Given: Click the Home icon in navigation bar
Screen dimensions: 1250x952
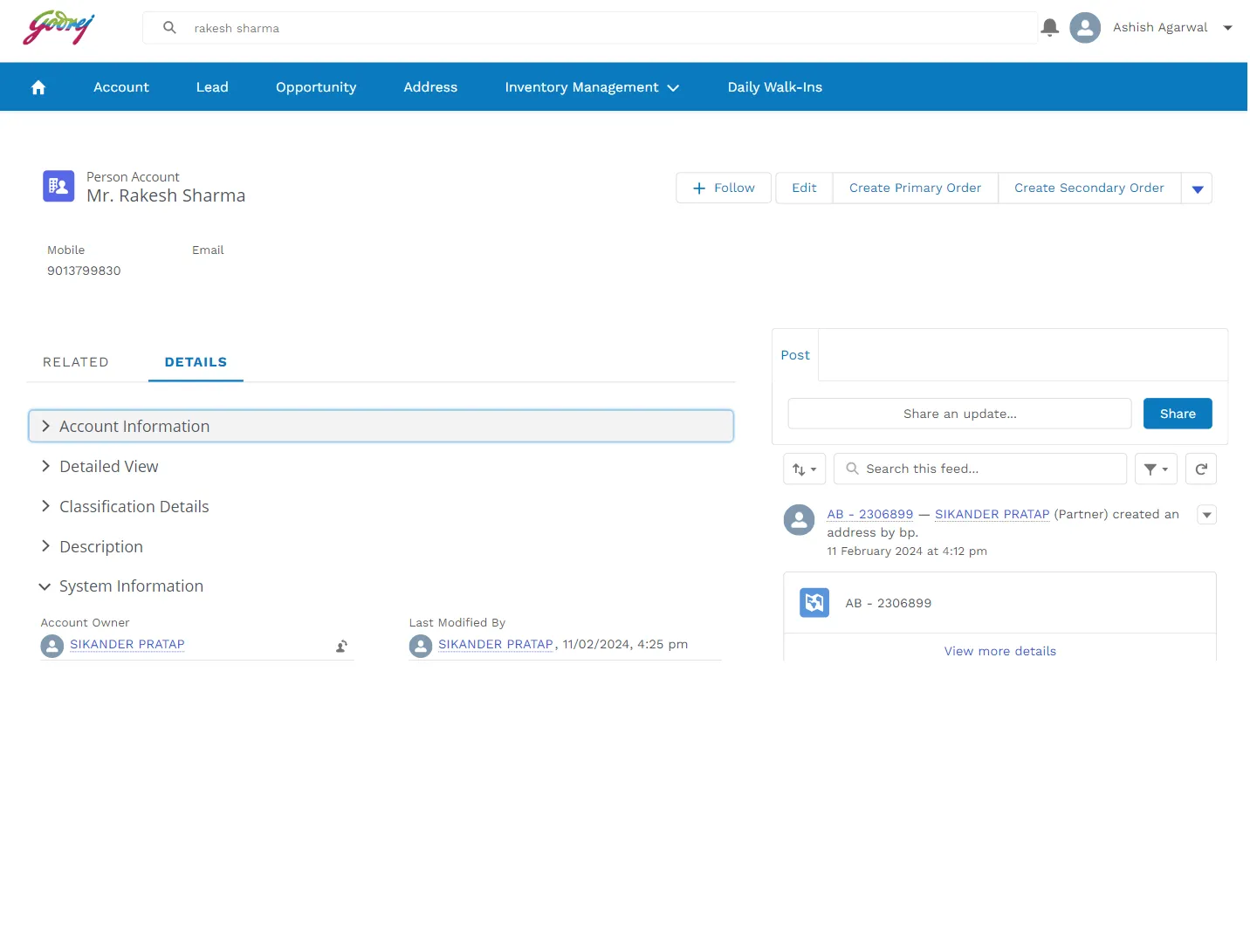Looking at the screenshot, I should tap(38, 87).
